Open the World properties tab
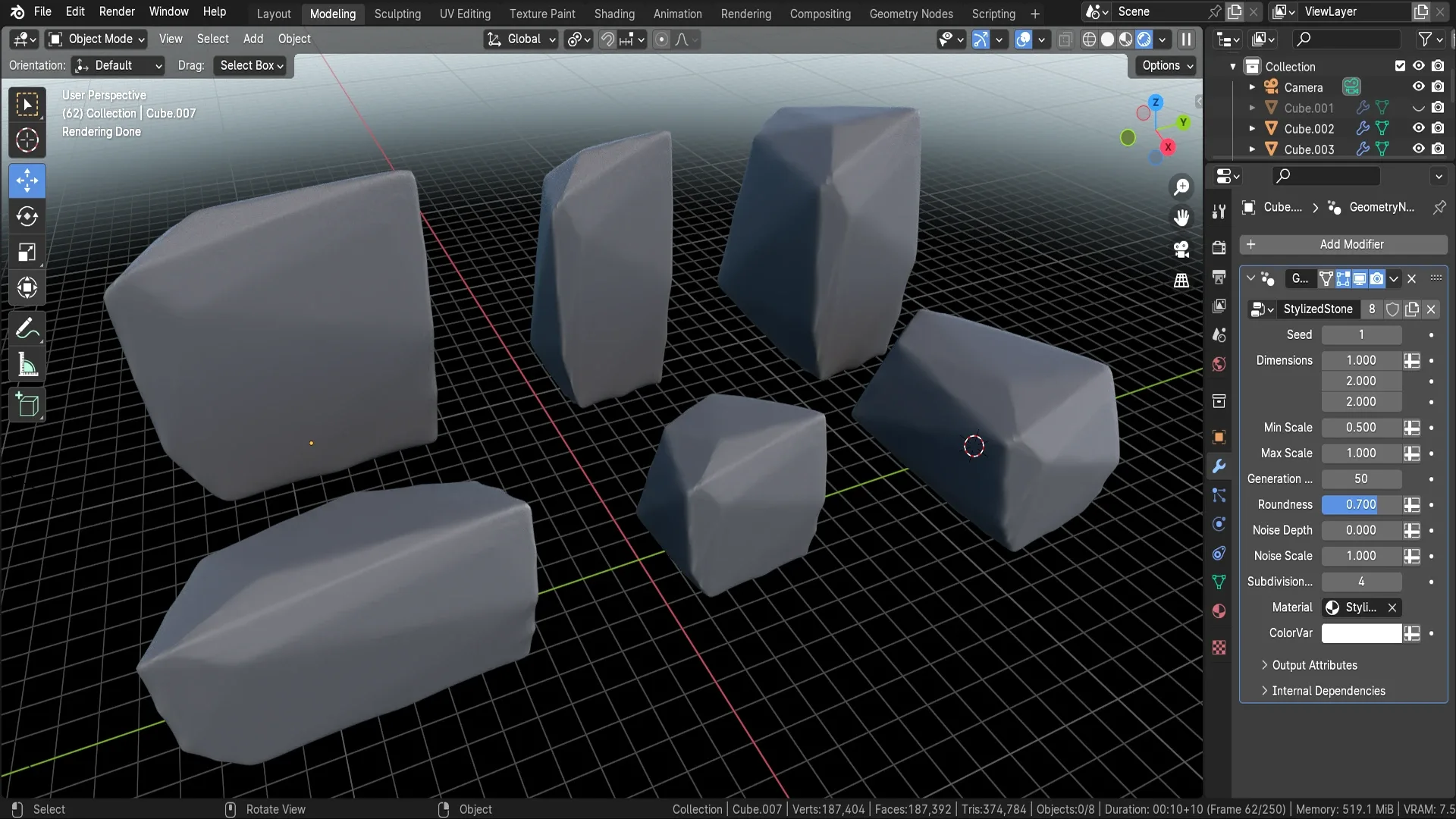This screenshot has width=1456, height=819. (x=1219, y=365)
